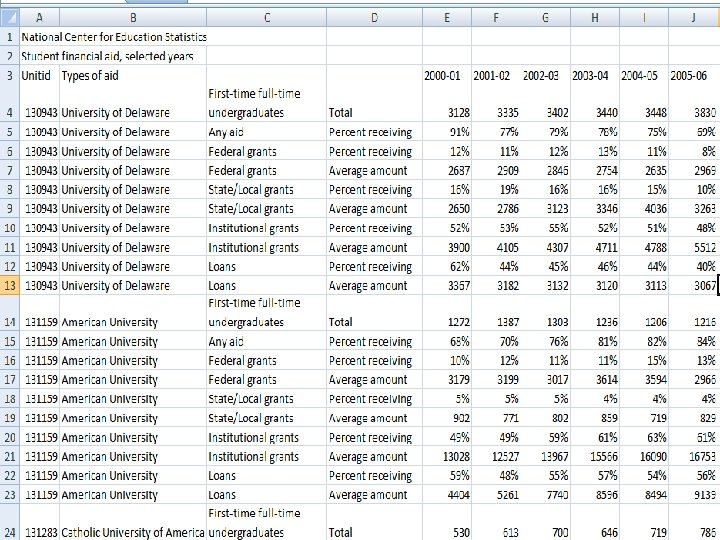720x540 pixels.
Task: Click value 530 in row 24
Action: coord(461,533)
